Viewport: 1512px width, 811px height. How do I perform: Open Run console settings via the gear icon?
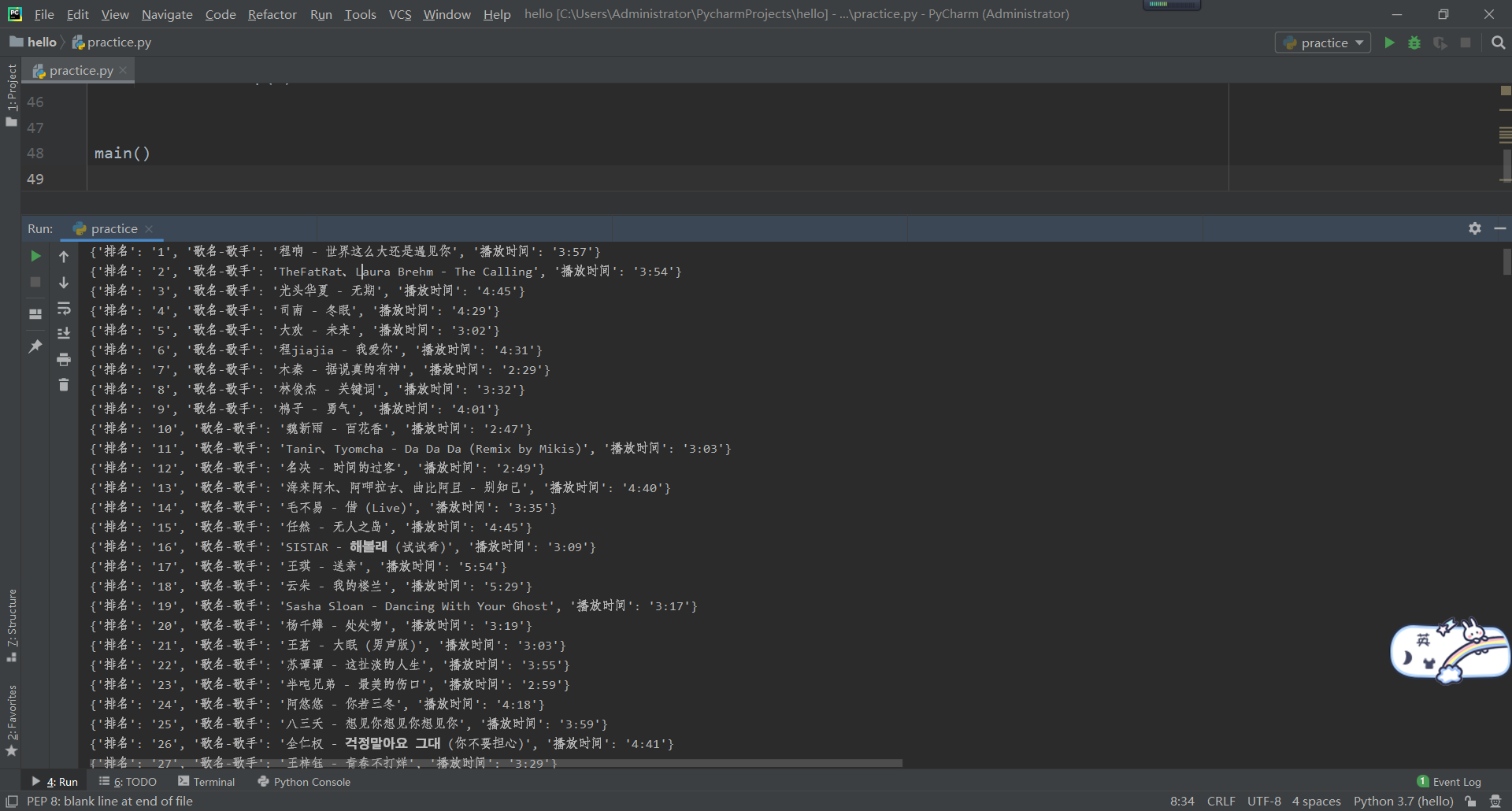pyautogui.click(x=1475, y=228)
